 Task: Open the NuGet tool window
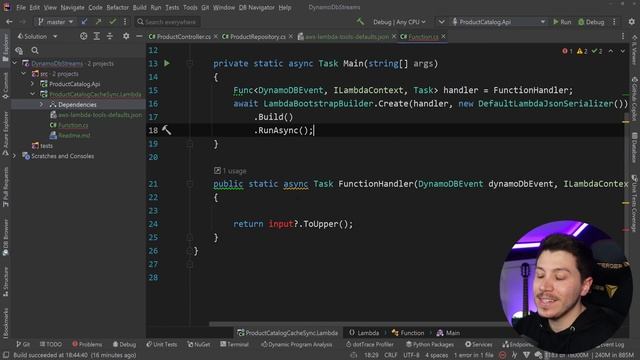(x=199, y=344)
